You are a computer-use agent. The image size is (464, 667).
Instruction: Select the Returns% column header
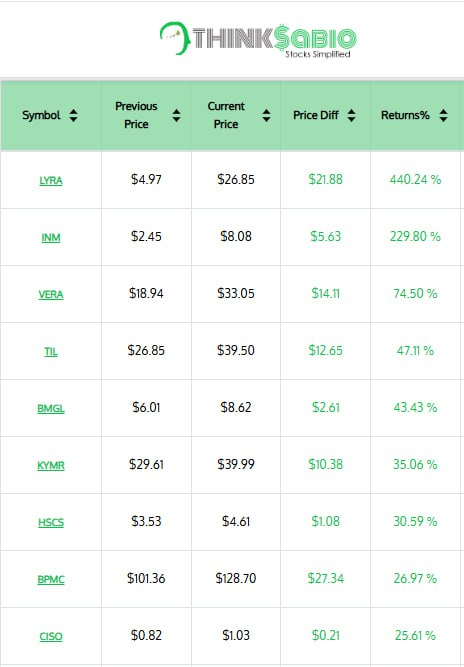pyautogui.click(x=416, y=115)
